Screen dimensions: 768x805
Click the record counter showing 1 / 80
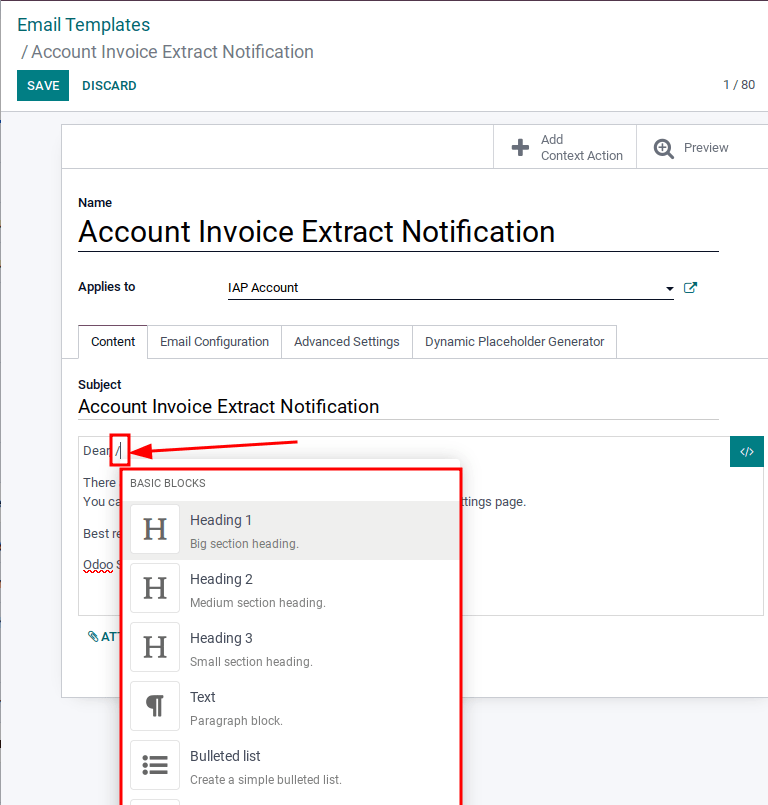(740, 85)
